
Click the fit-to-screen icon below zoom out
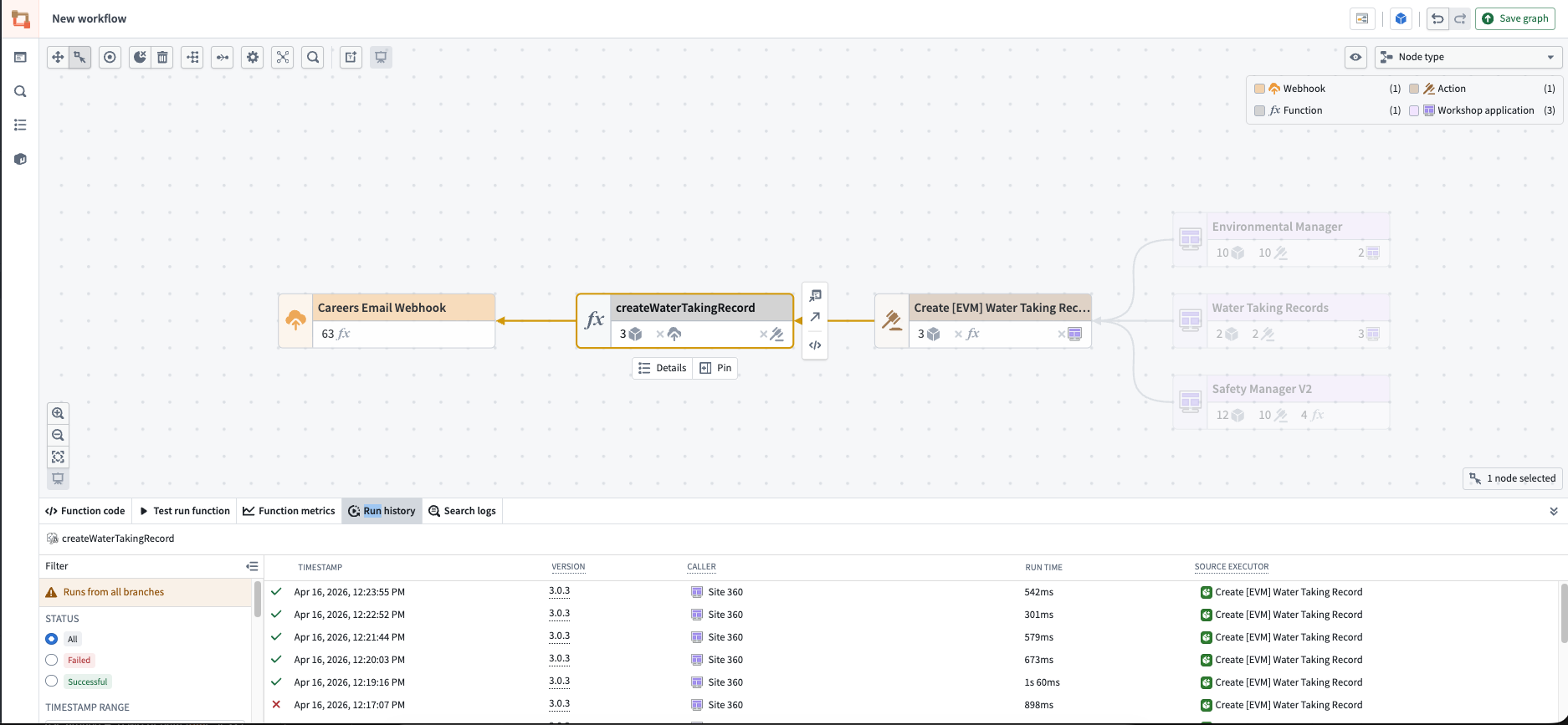58,457
